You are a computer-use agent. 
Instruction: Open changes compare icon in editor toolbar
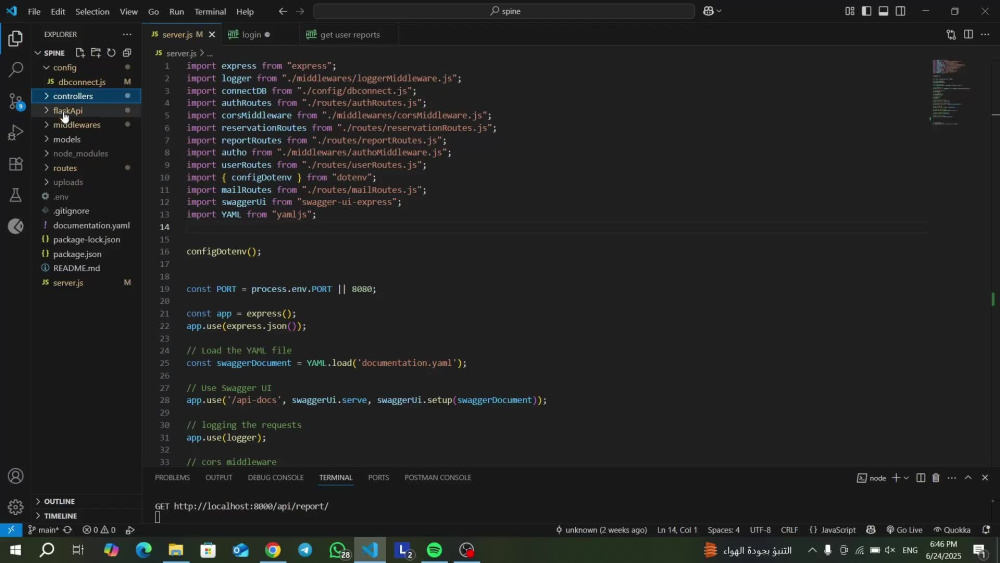[951, 34]
